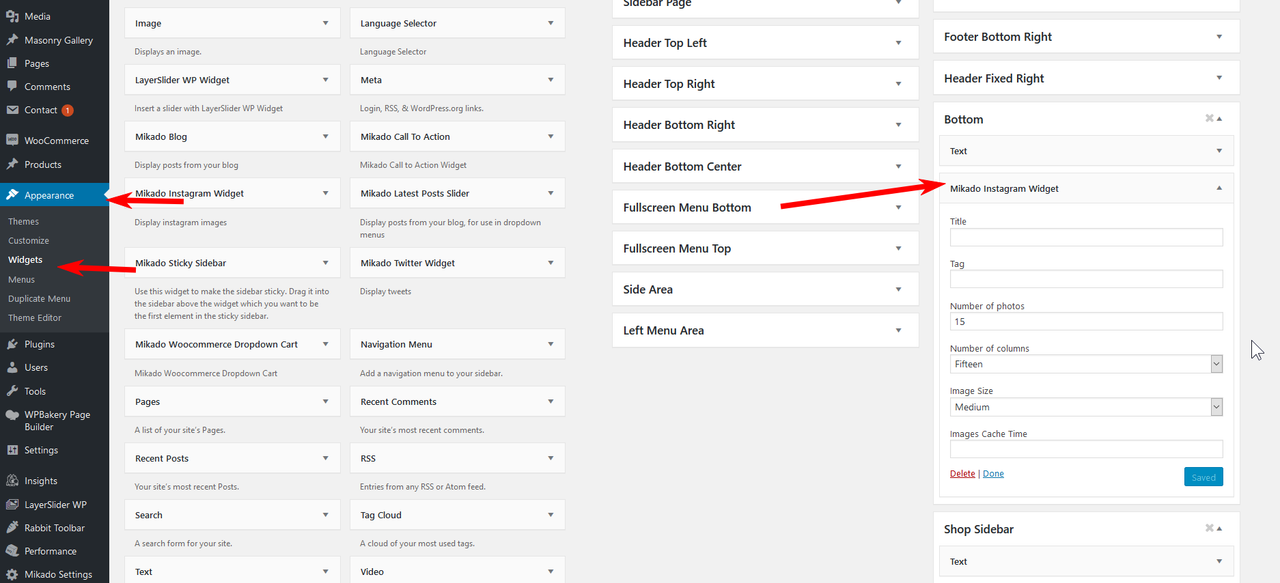Click the WooCommerce icon
The height and width of the screenshot is (583, 1280).
click(x=12, y=141)
